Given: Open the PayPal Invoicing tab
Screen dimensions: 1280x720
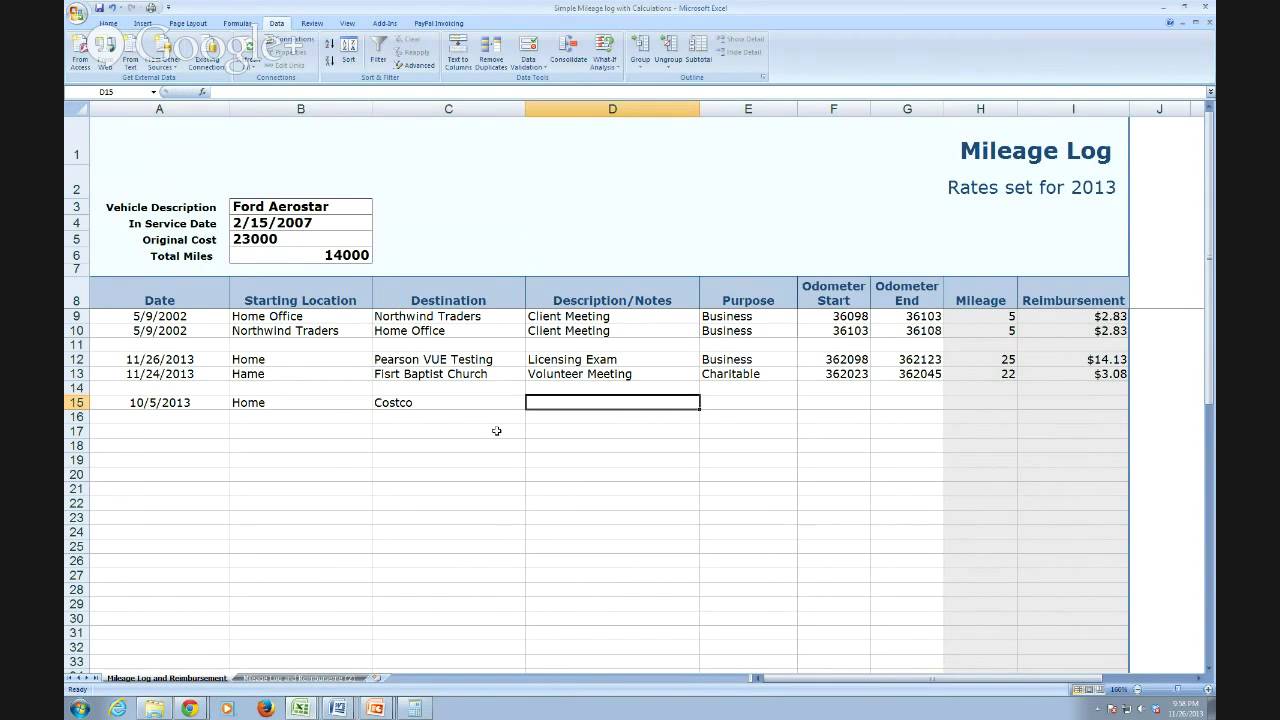Looking at the screenshot, I should pyautogui.click(x=439, y=23).
